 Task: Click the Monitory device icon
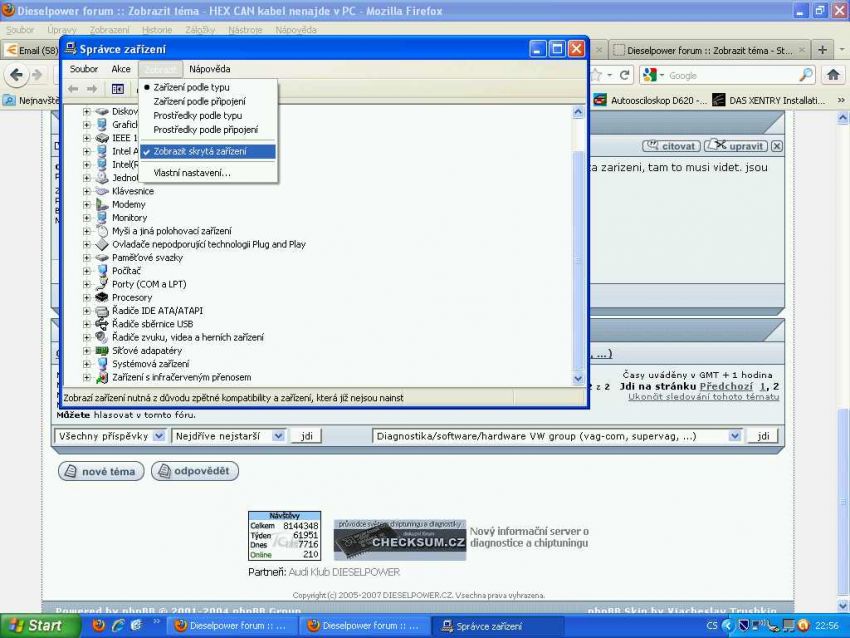tap(102, 217)
